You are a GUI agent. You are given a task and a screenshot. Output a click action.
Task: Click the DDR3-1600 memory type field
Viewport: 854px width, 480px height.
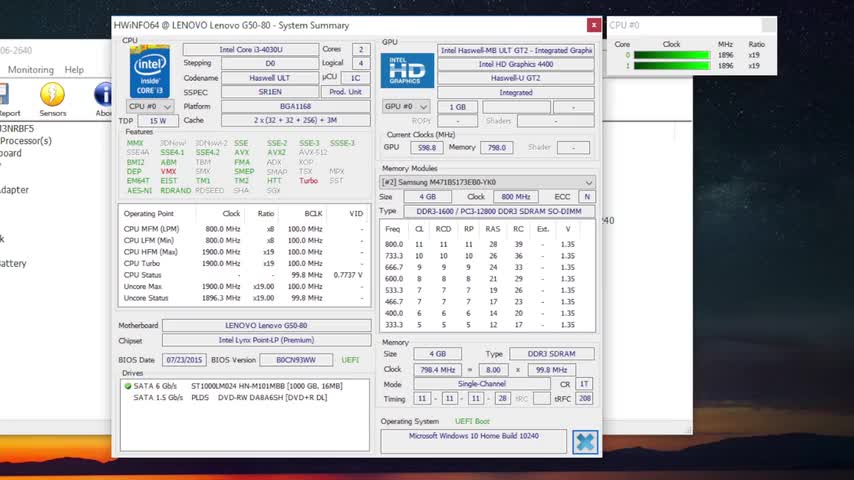coord(499,211)
